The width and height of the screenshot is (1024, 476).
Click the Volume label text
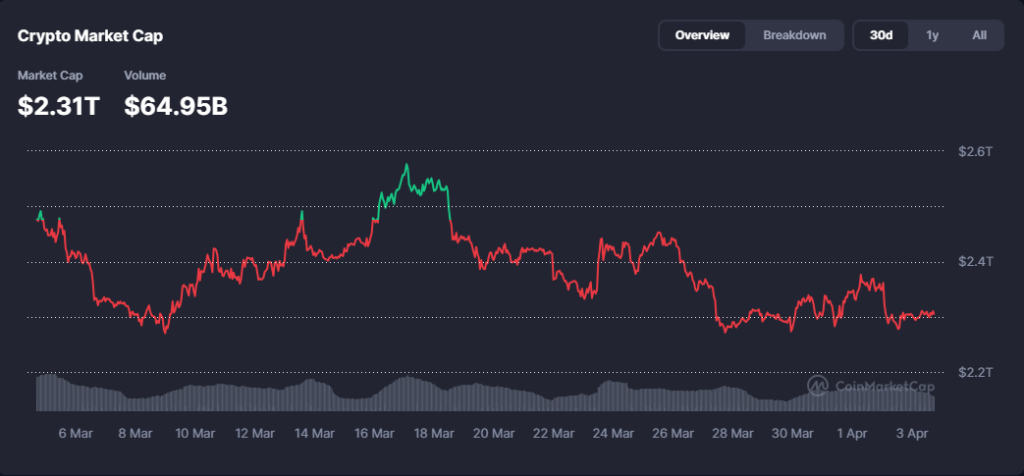(145, 75)
